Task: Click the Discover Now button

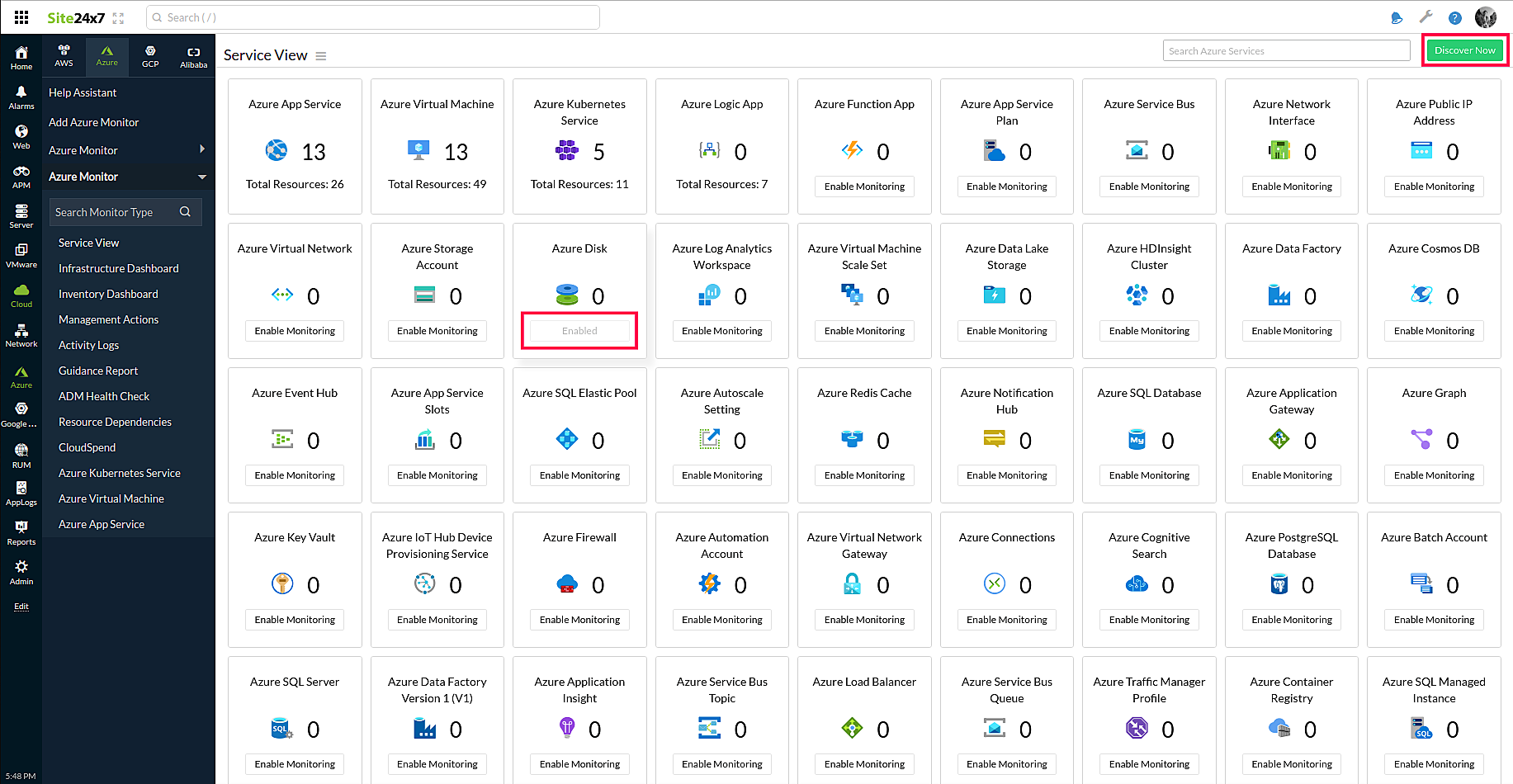Action: [1465, 50]
